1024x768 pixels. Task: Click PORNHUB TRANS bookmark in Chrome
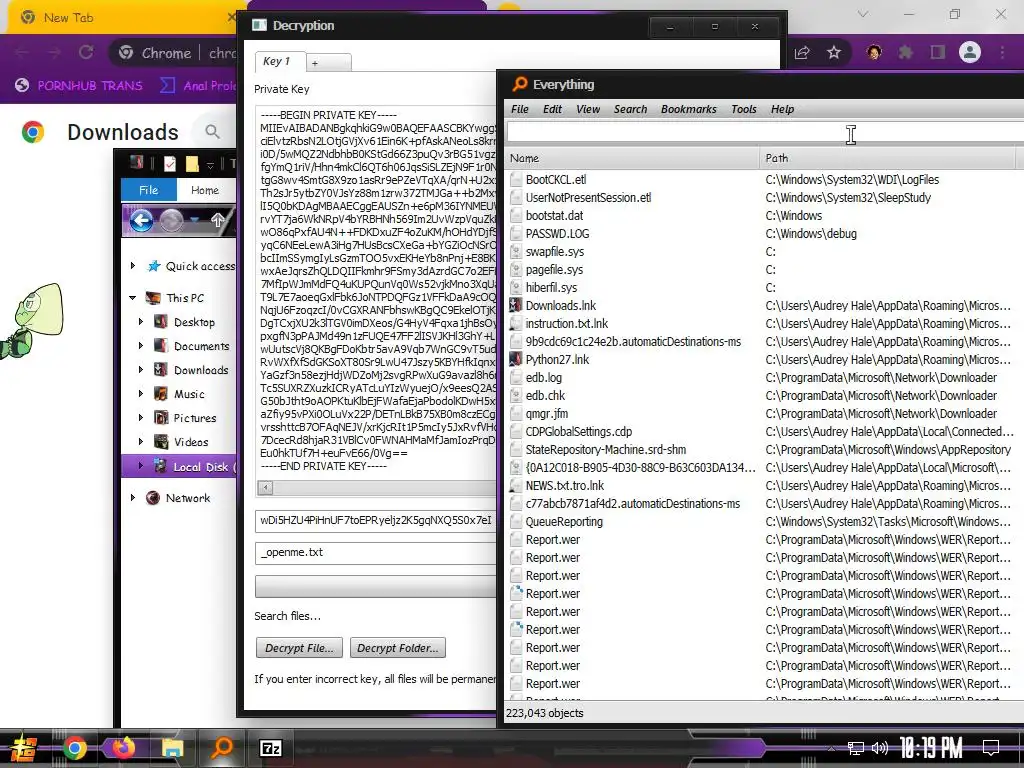tap(79, 86)
